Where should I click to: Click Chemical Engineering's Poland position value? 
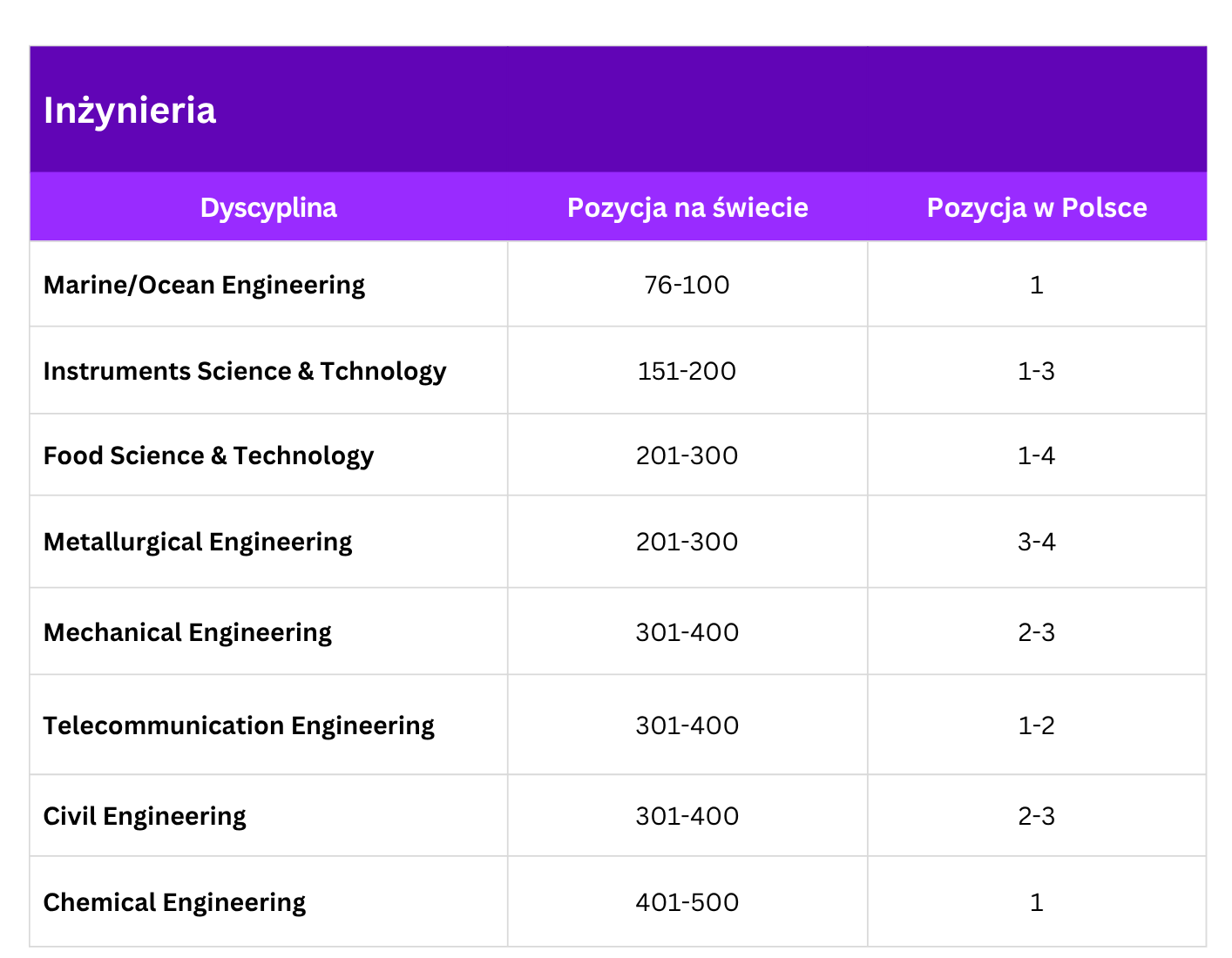1037,902
